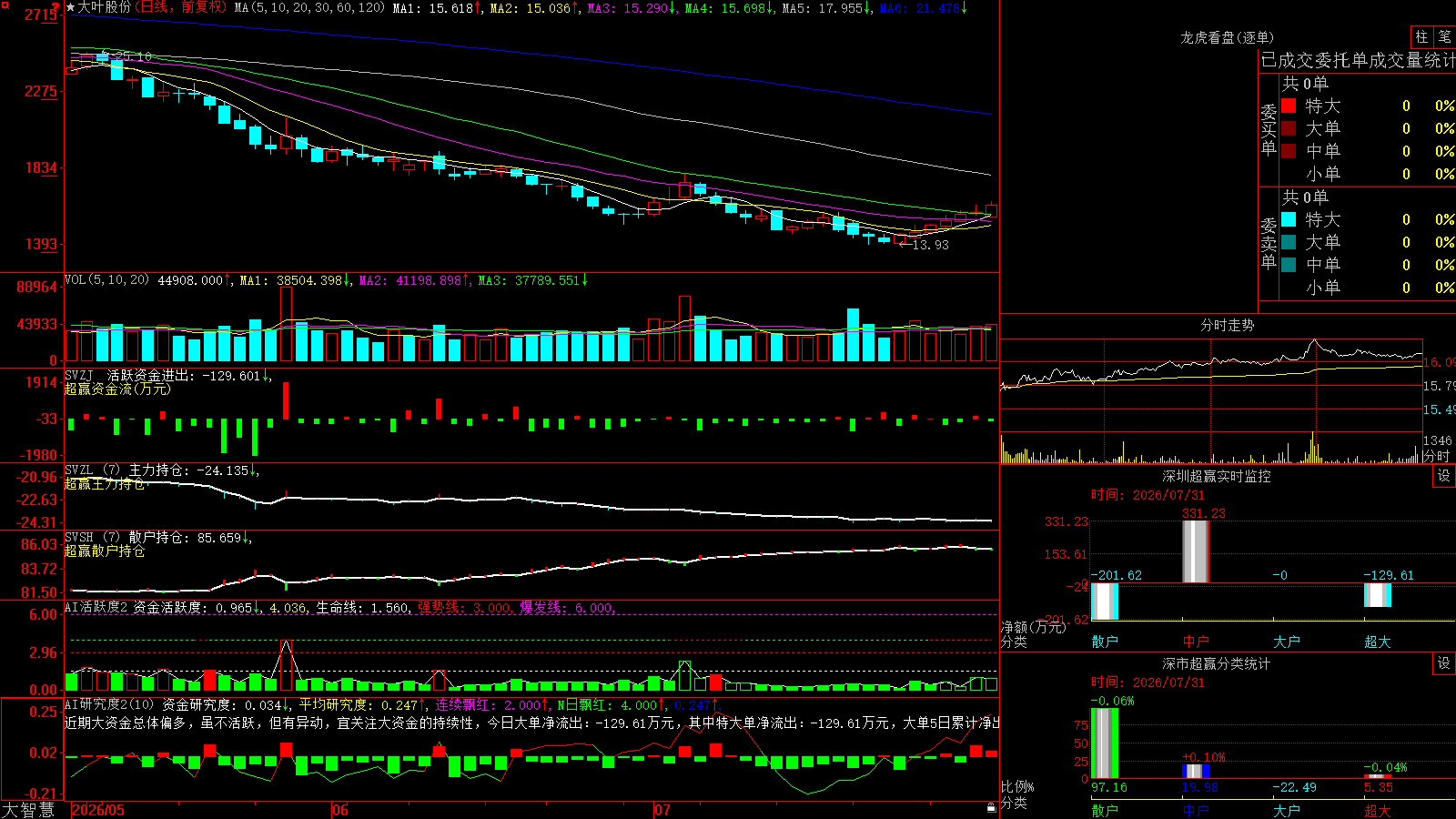
Task: Click the 小单 row under 委卖单
Action: (x=1368, y=288)
